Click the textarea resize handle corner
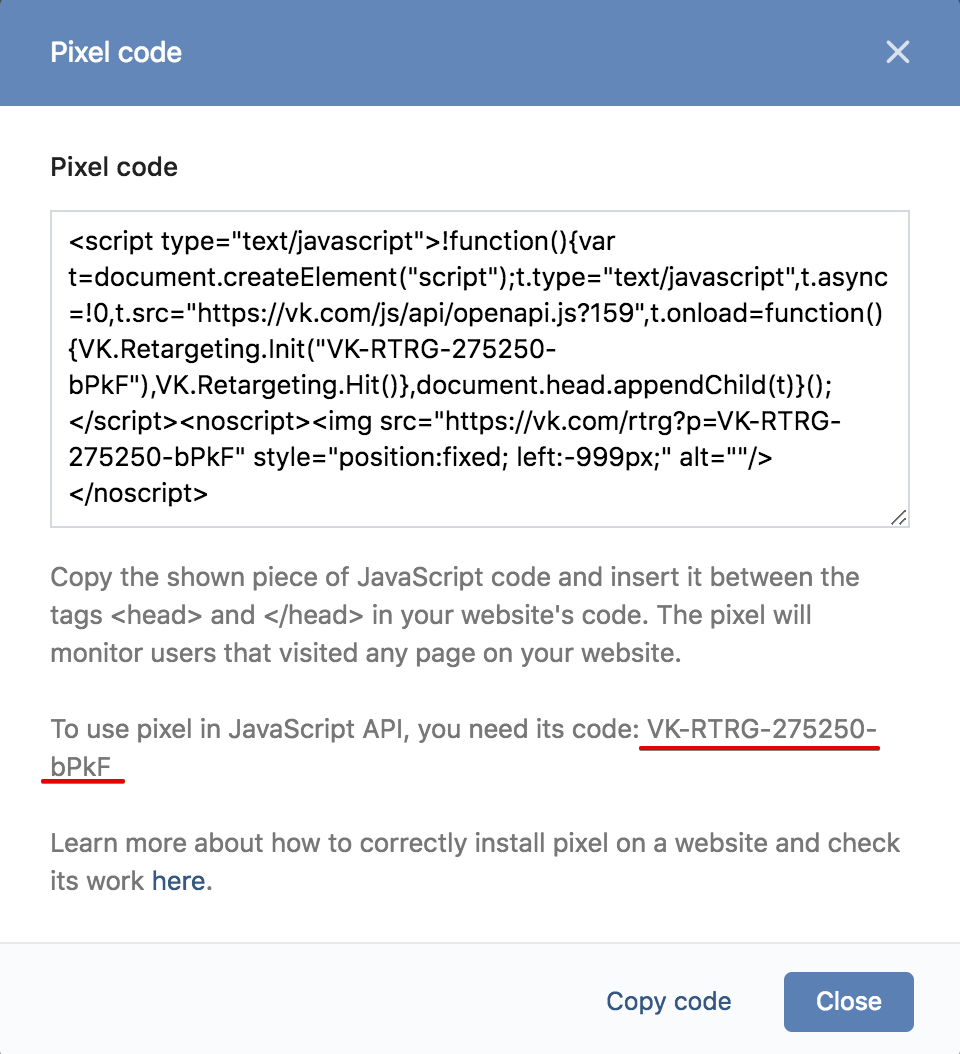 (899, 517)
